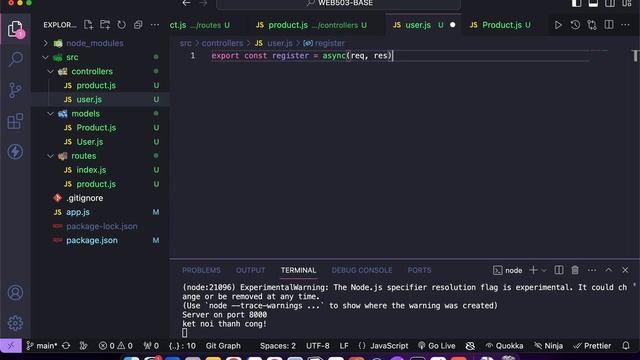Collapse all folders in Explorer

[138, 25]
